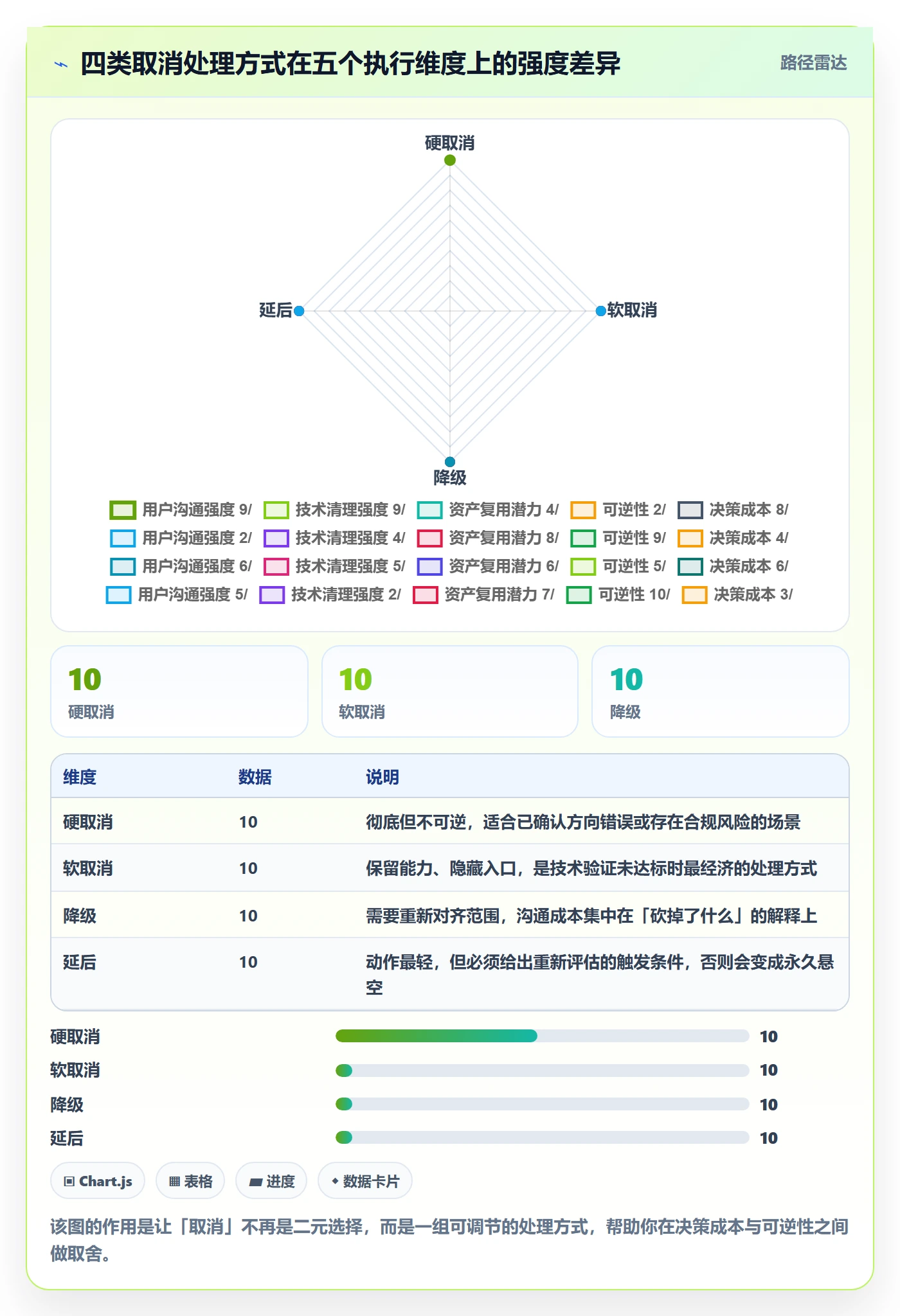Screen dimensions: 900x1316
Task: Click the 降级 progress bar
Action: (542, 1104)
